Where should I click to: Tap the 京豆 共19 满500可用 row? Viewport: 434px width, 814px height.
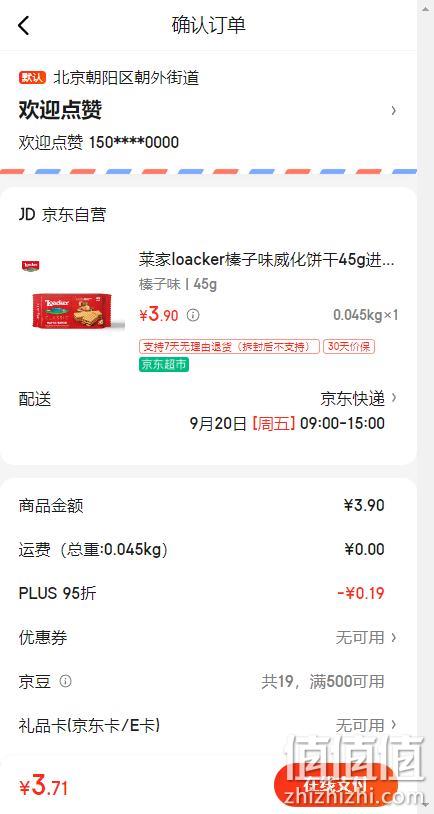[x=209, y=681]
